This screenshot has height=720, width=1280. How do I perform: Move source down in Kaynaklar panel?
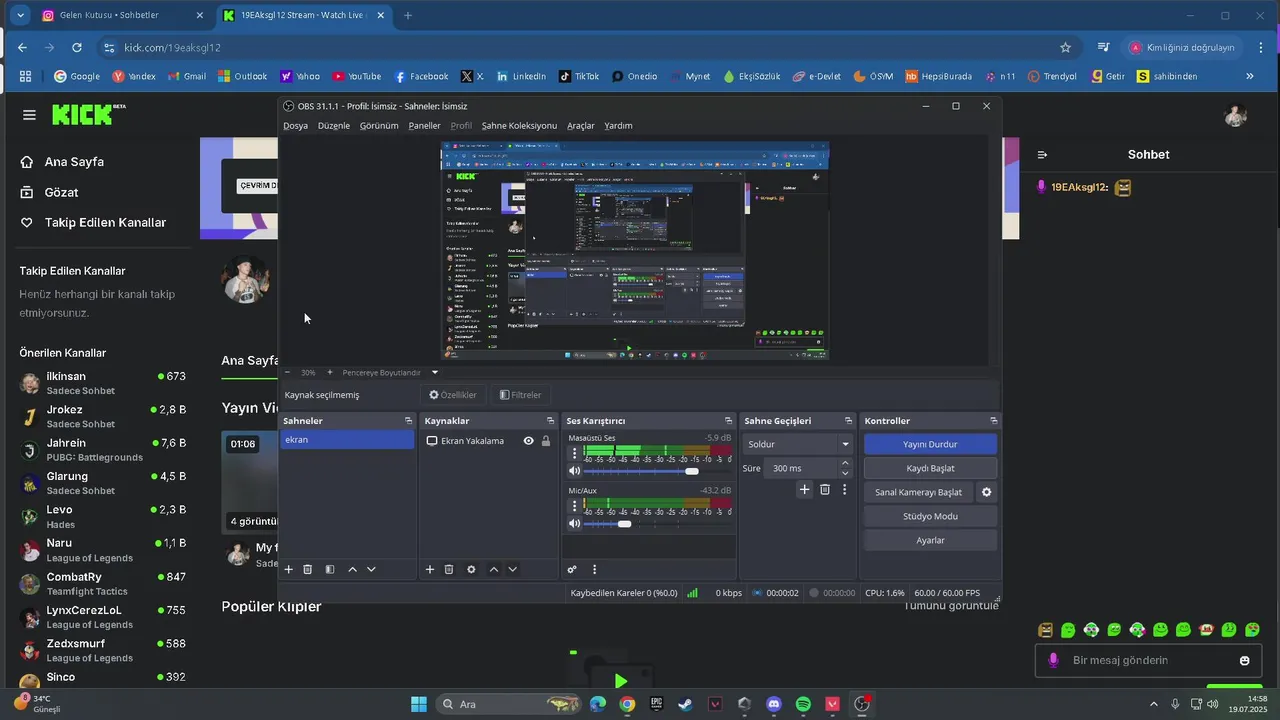(512, 569)
